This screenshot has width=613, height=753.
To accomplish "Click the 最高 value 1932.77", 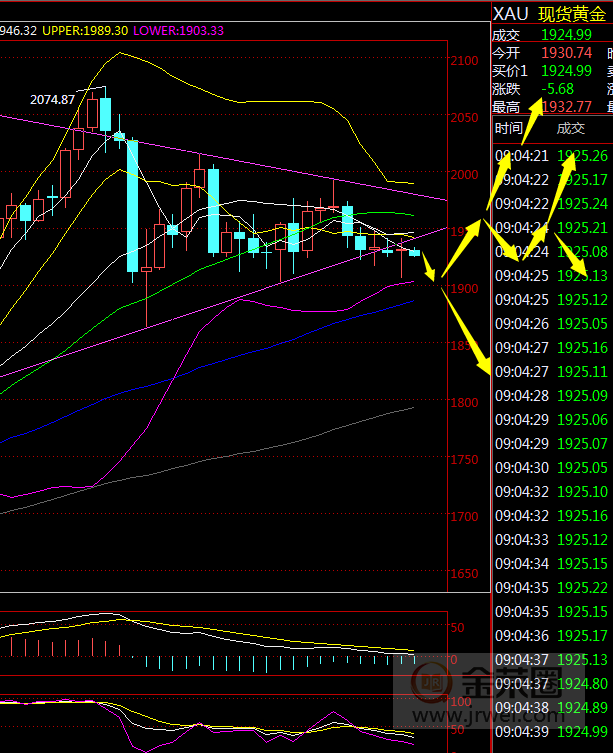I will click(x=566, y=107).
